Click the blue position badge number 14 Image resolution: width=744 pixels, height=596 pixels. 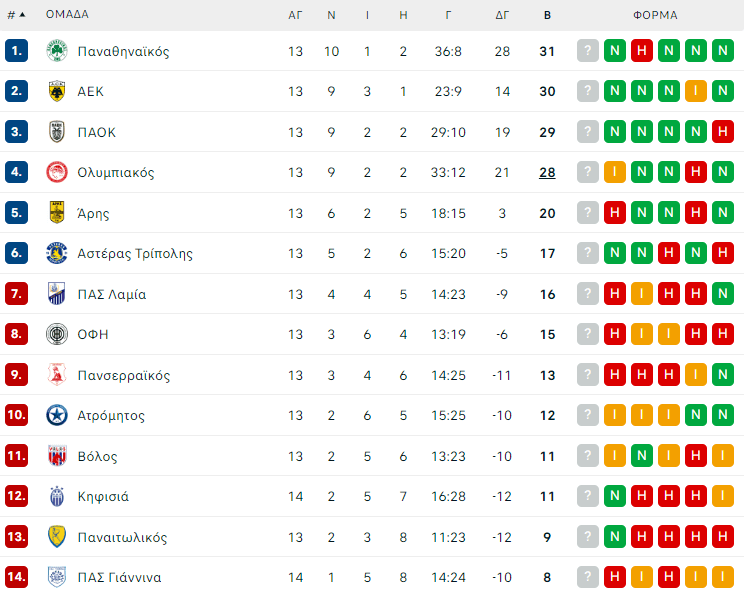click(16, 577)
